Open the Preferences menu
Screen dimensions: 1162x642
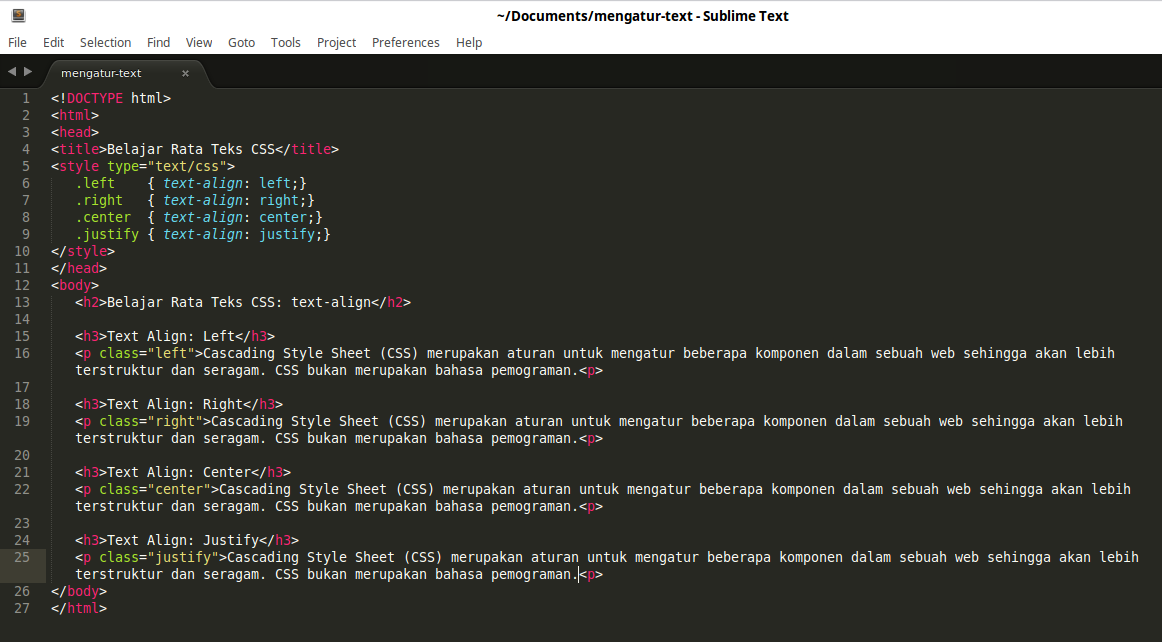pyautogui.click(x=406, y=42)
